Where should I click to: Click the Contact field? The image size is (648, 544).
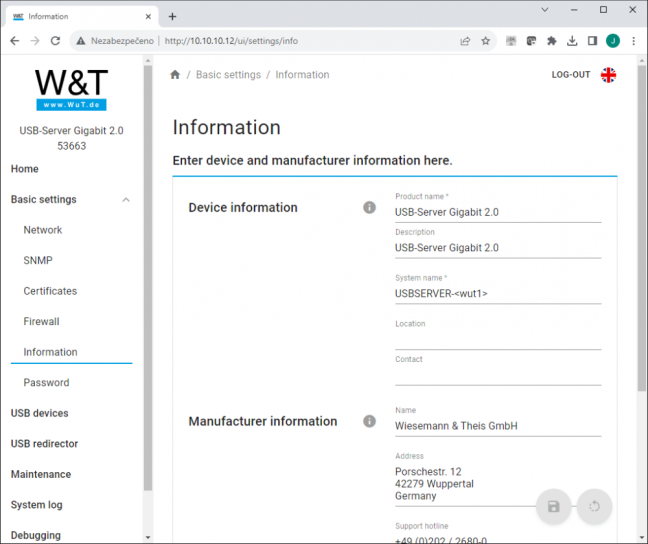498,375
